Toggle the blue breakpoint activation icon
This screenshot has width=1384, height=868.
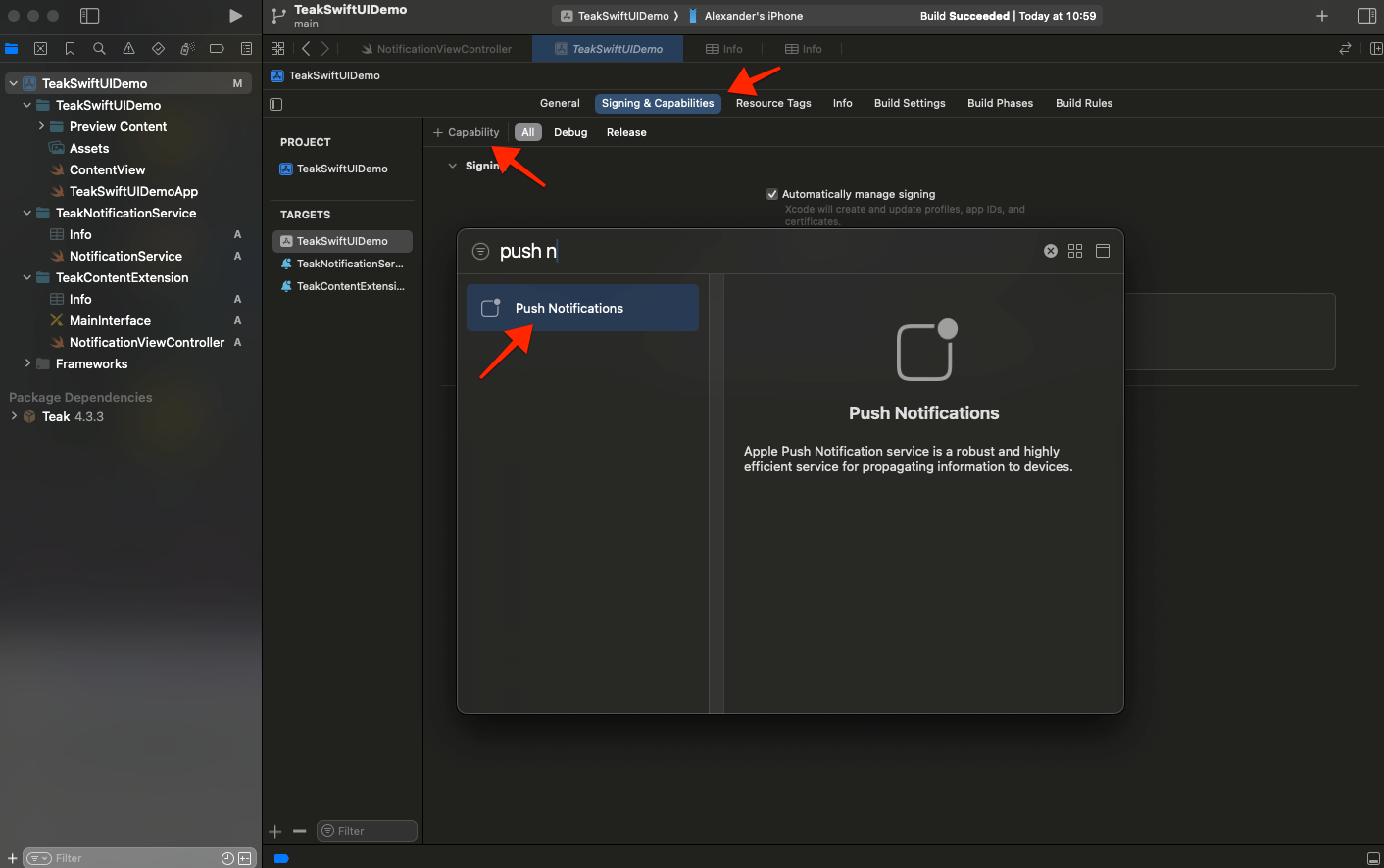click(281, 858)
